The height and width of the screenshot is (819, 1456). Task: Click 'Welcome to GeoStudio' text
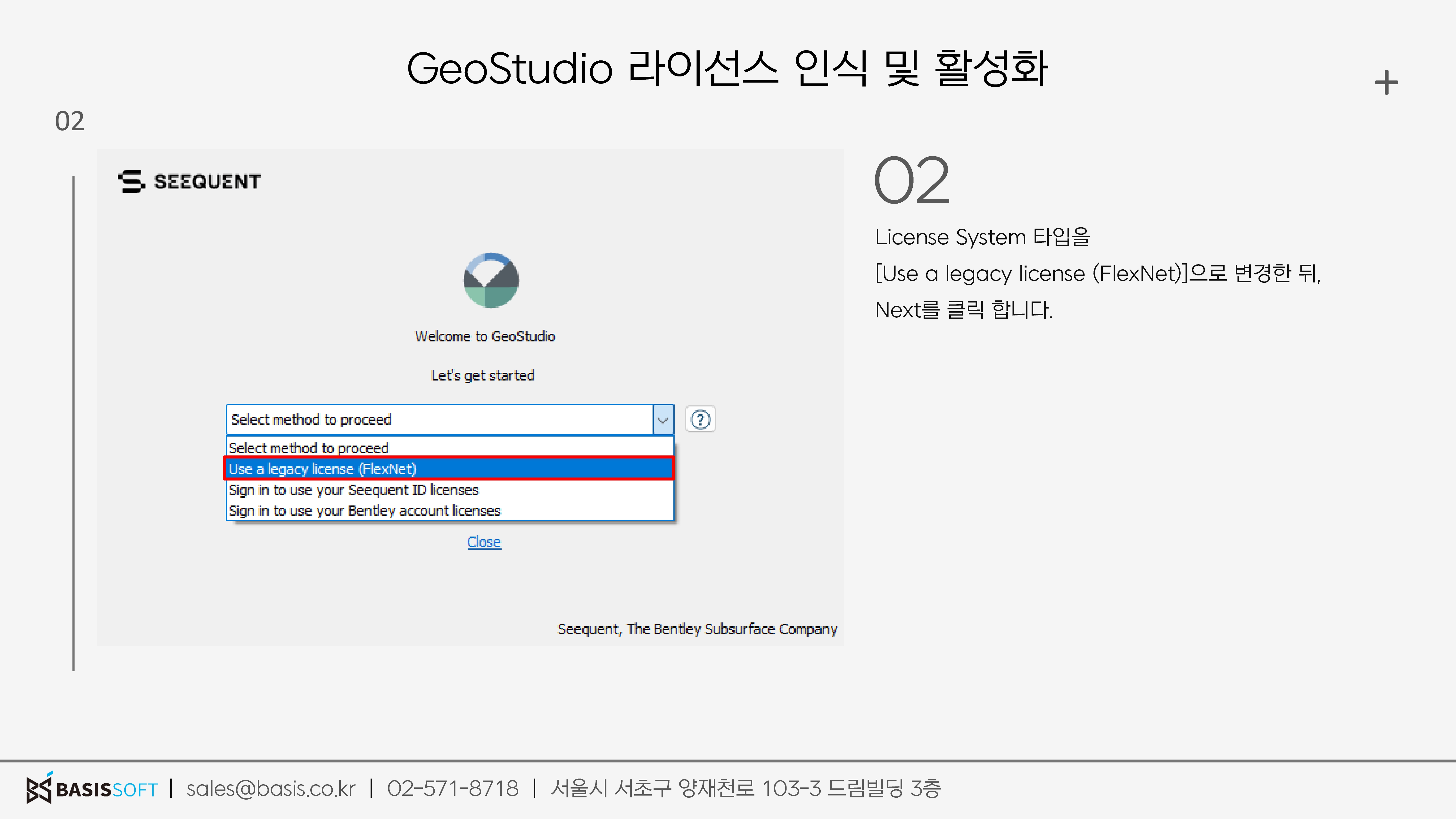click(x=485, y=336)
